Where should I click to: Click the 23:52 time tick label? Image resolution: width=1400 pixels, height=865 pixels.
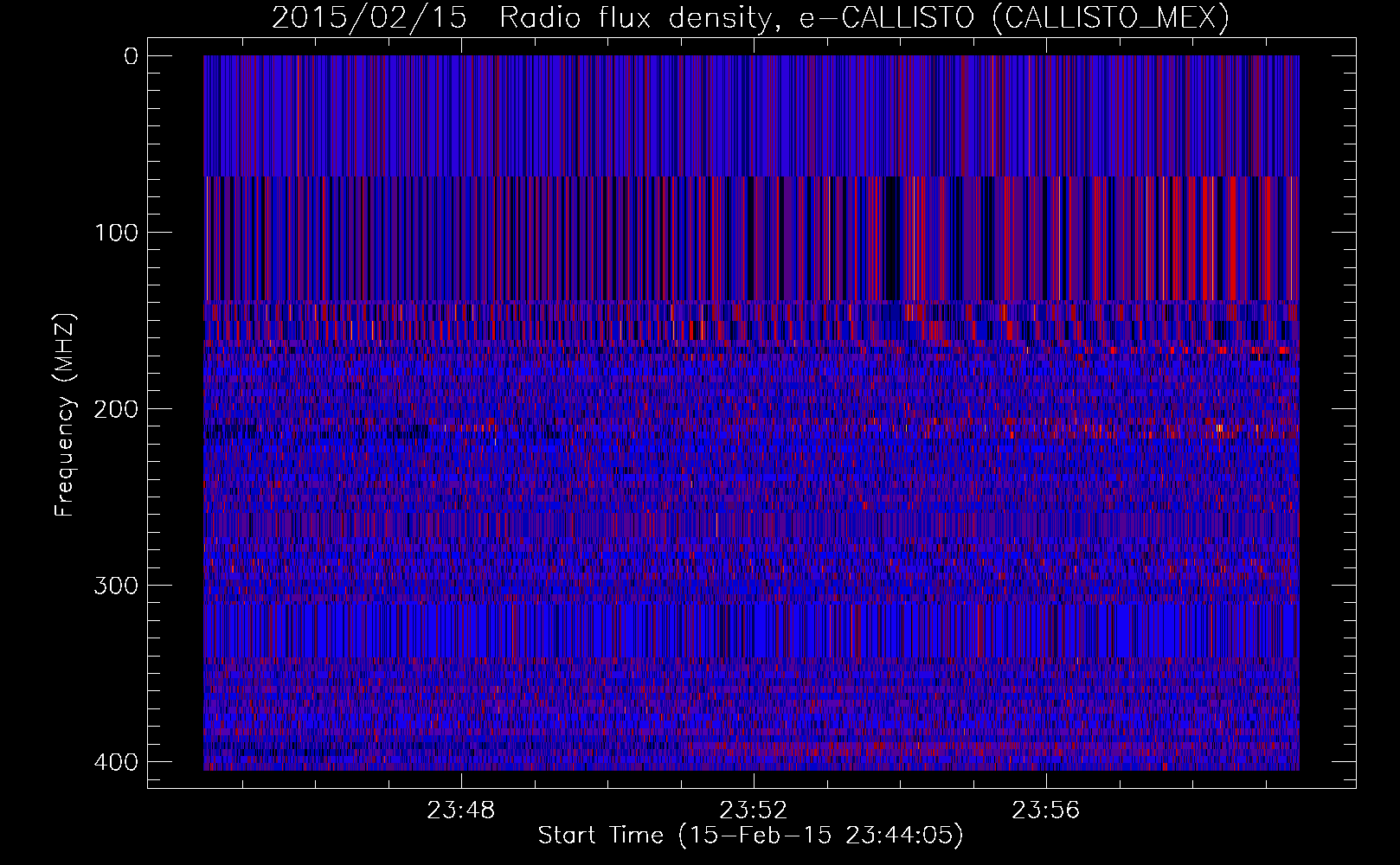click(754, 811)
